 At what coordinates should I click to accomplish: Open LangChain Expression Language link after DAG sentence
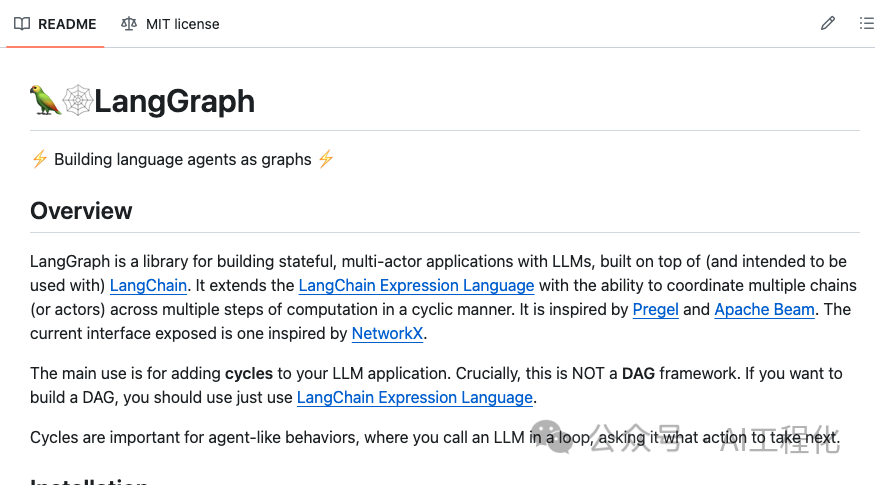(x=415, y=397)
